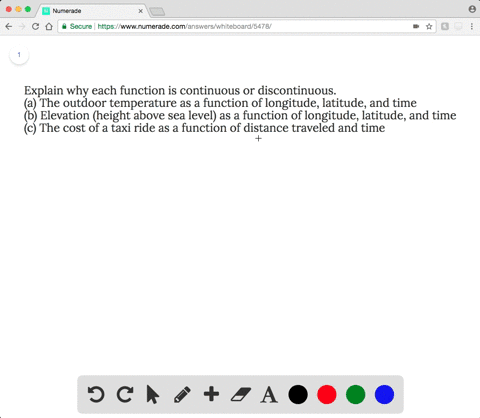Image resolution: width=480 pixels, height=418 pixels.
Task: Click the plus add tool in toolbar
Action: click(x=211, y=394)
